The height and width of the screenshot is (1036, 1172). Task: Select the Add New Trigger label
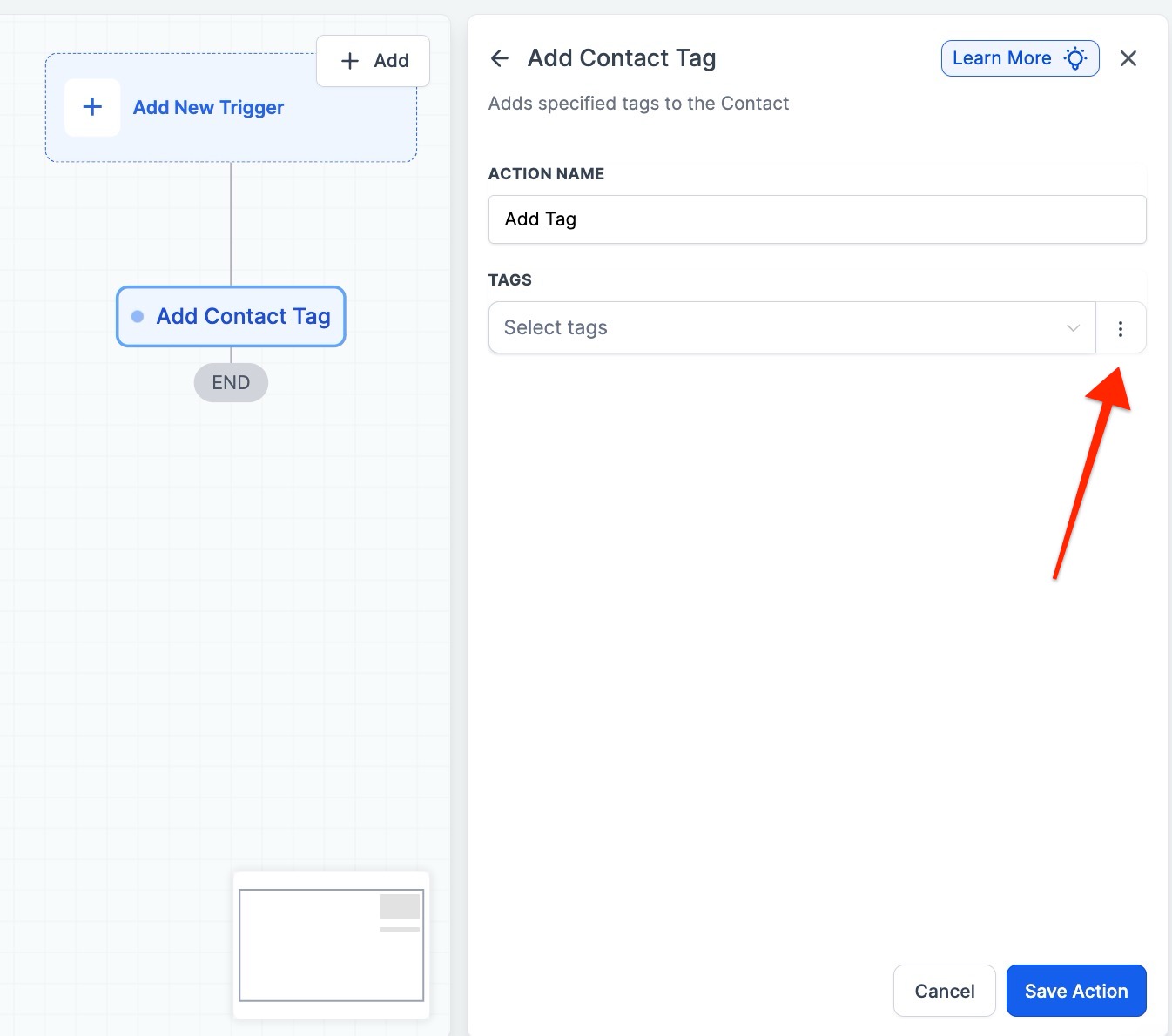(x=208, y=108)
